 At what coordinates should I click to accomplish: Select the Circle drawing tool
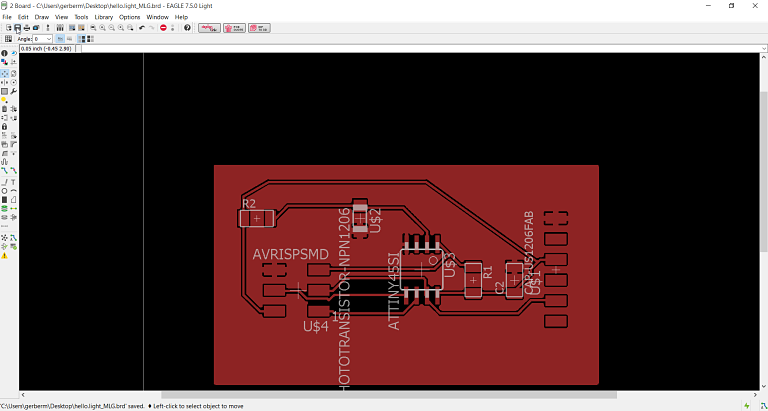point(4,191)
